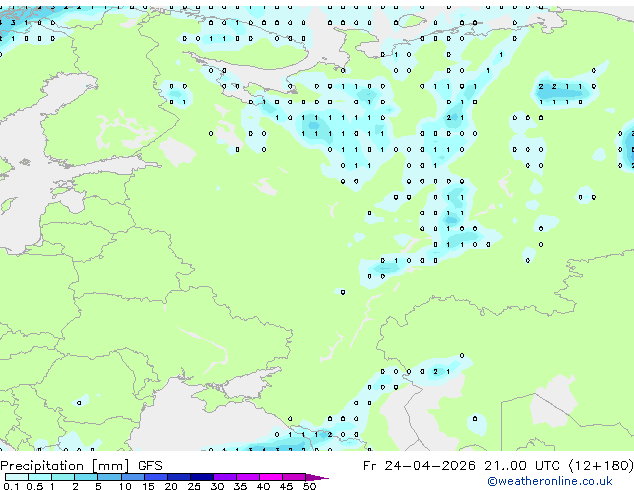This screenshot has height=490, width=634.
Task: Click the '25' legend scale label
Action: 194,486
